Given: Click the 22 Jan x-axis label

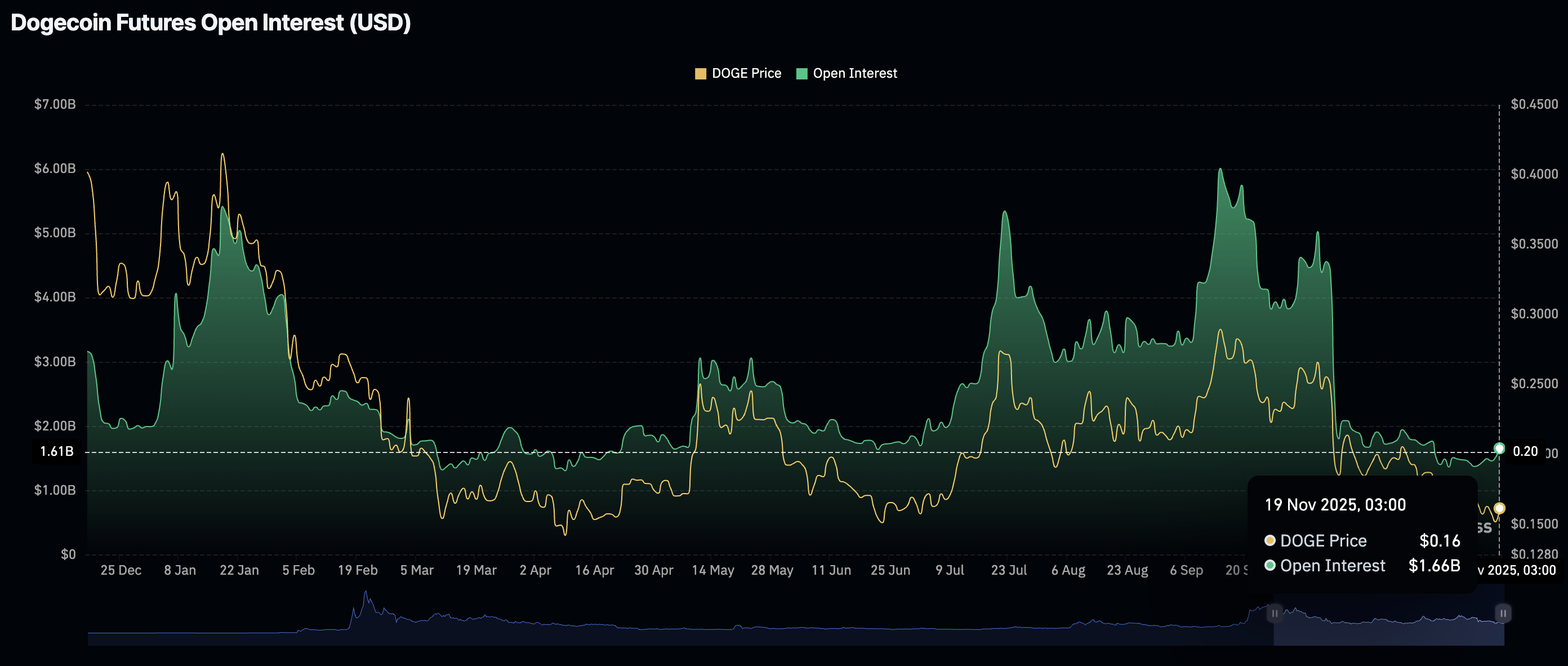Looking at the screenshot, I should tap(239, 570).
